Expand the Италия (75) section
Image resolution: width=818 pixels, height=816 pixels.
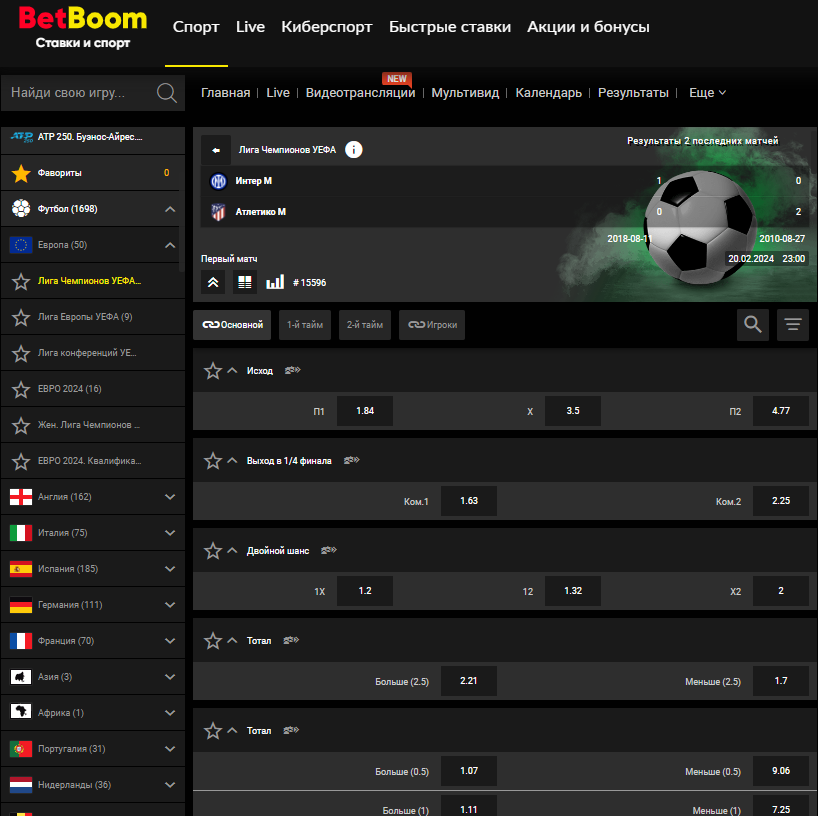click(170, 533)
